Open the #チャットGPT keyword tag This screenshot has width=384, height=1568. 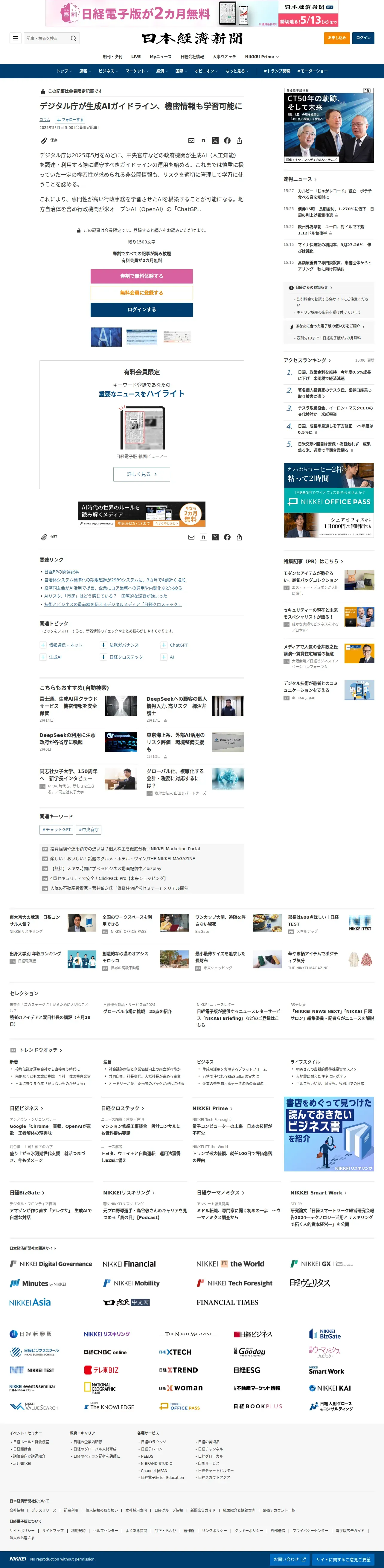pyautogui.click(x=57, y=830)
